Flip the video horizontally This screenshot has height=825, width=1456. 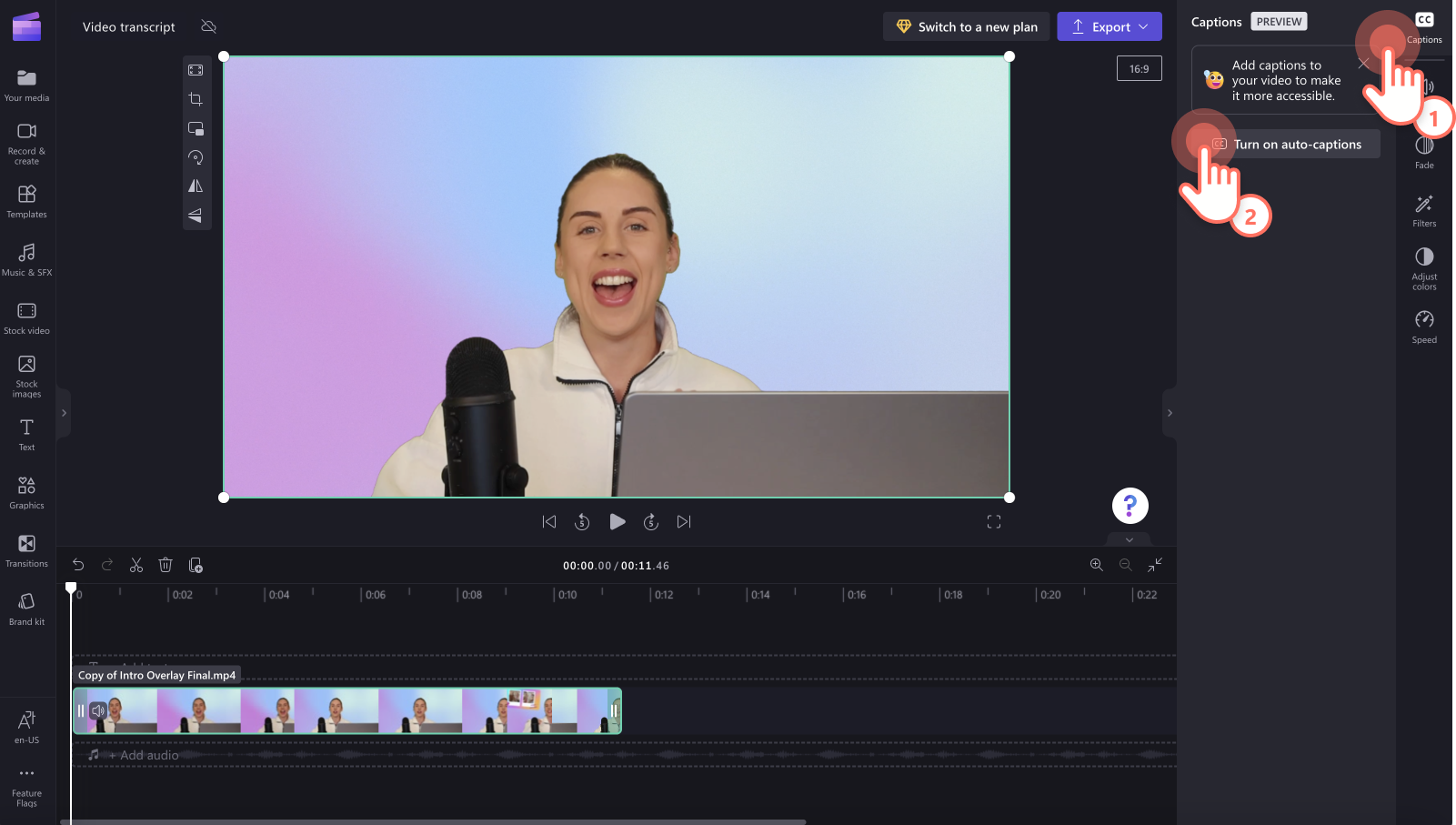pos(196,186)
